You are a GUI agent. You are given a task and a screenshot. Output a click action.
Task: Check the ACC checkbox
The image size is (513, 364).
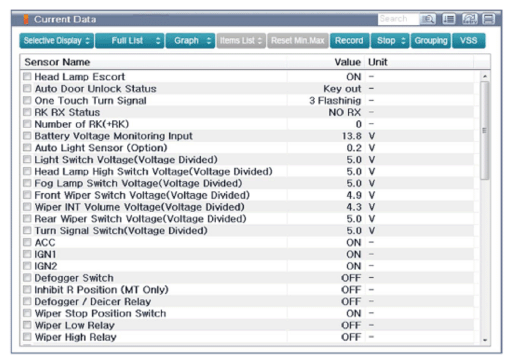[27, 242]
